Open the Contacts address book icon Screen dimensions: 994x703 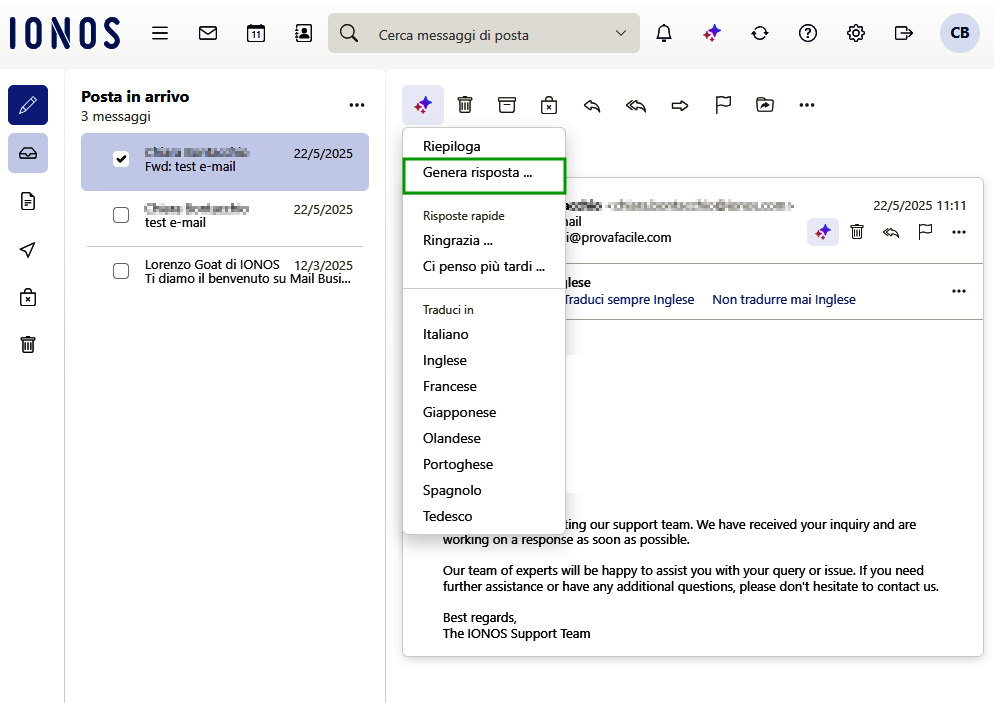[x=304, y=33]
